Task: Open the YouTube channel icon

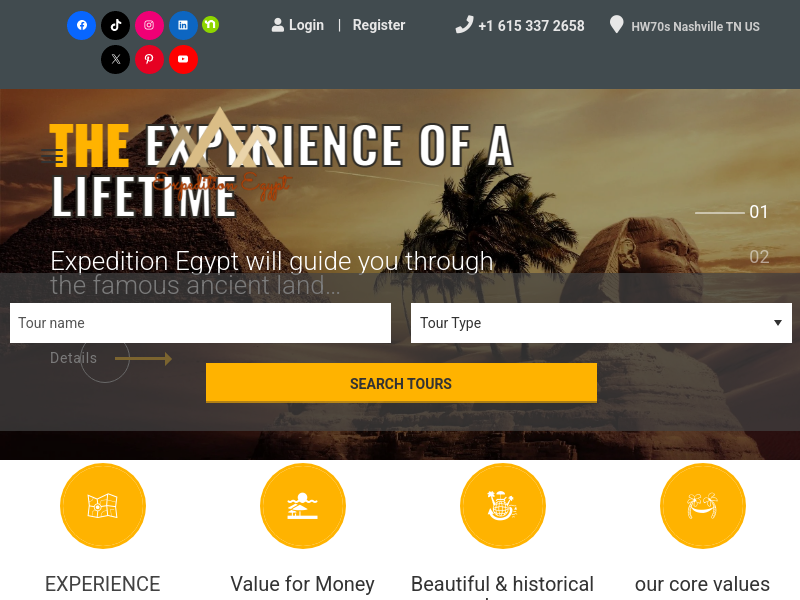Action: point(183,59)
